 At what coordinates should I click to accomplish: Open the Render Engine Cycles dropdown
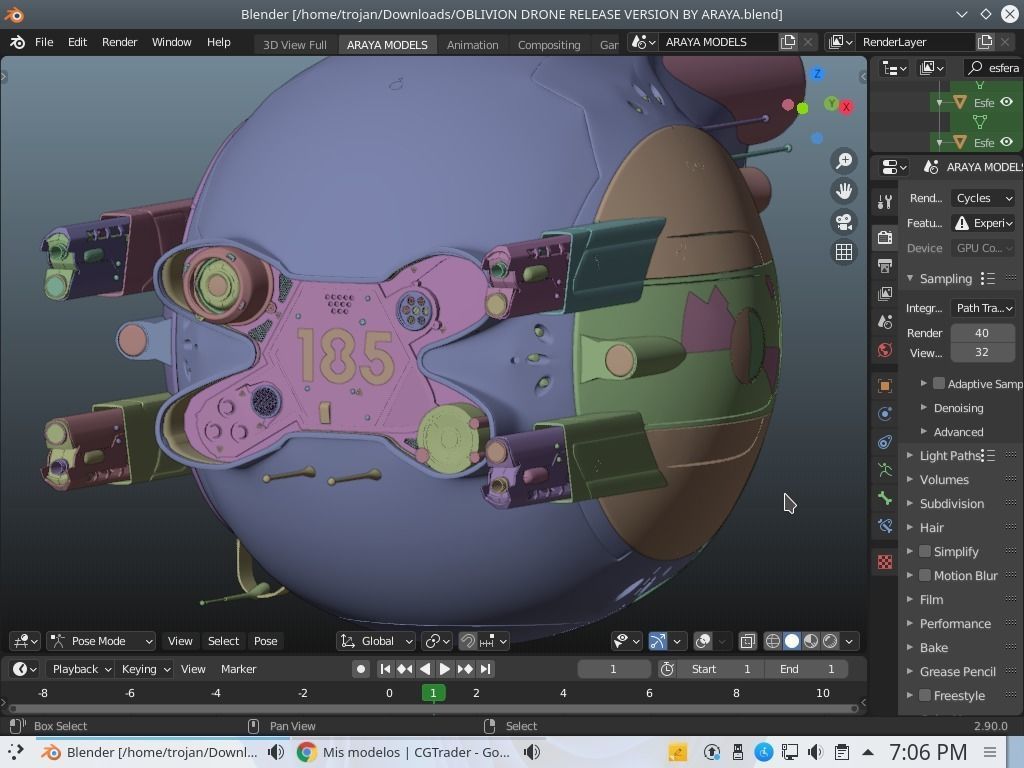[x=982, y=198]
